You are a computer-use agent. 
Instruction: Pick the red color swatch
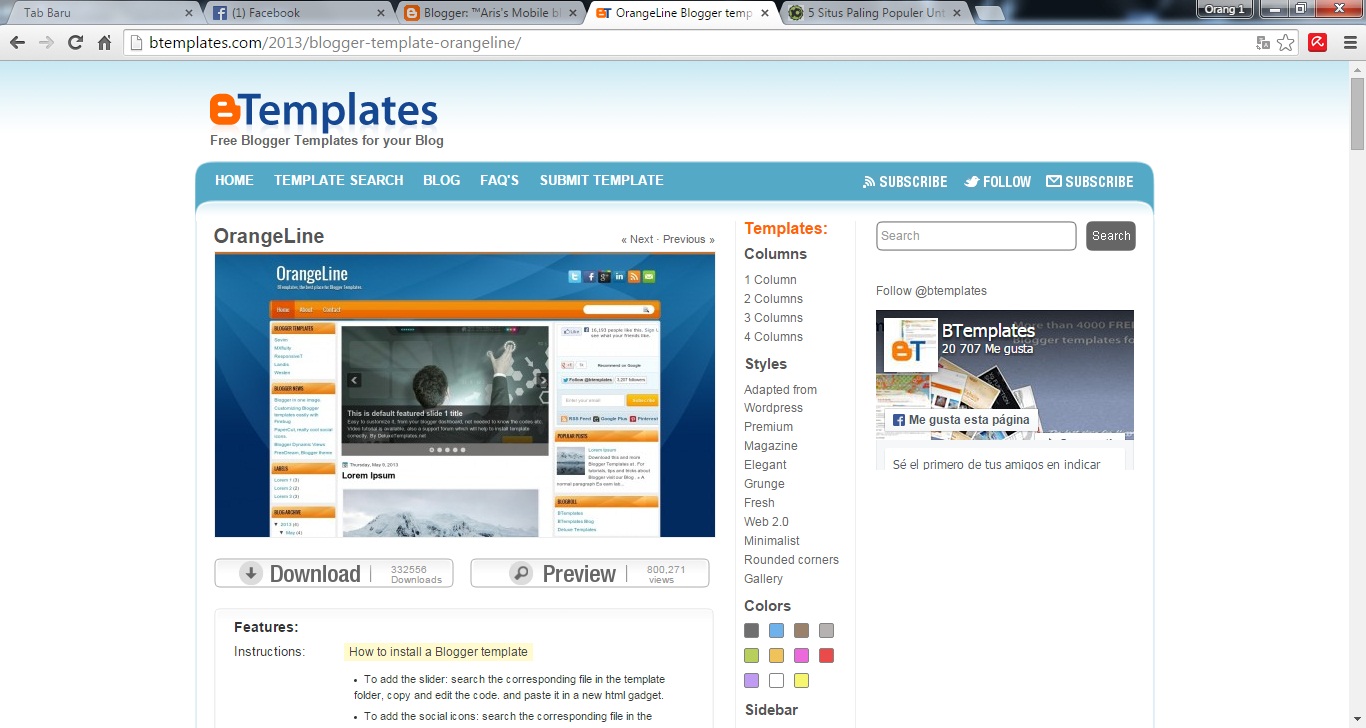[826, 655]
